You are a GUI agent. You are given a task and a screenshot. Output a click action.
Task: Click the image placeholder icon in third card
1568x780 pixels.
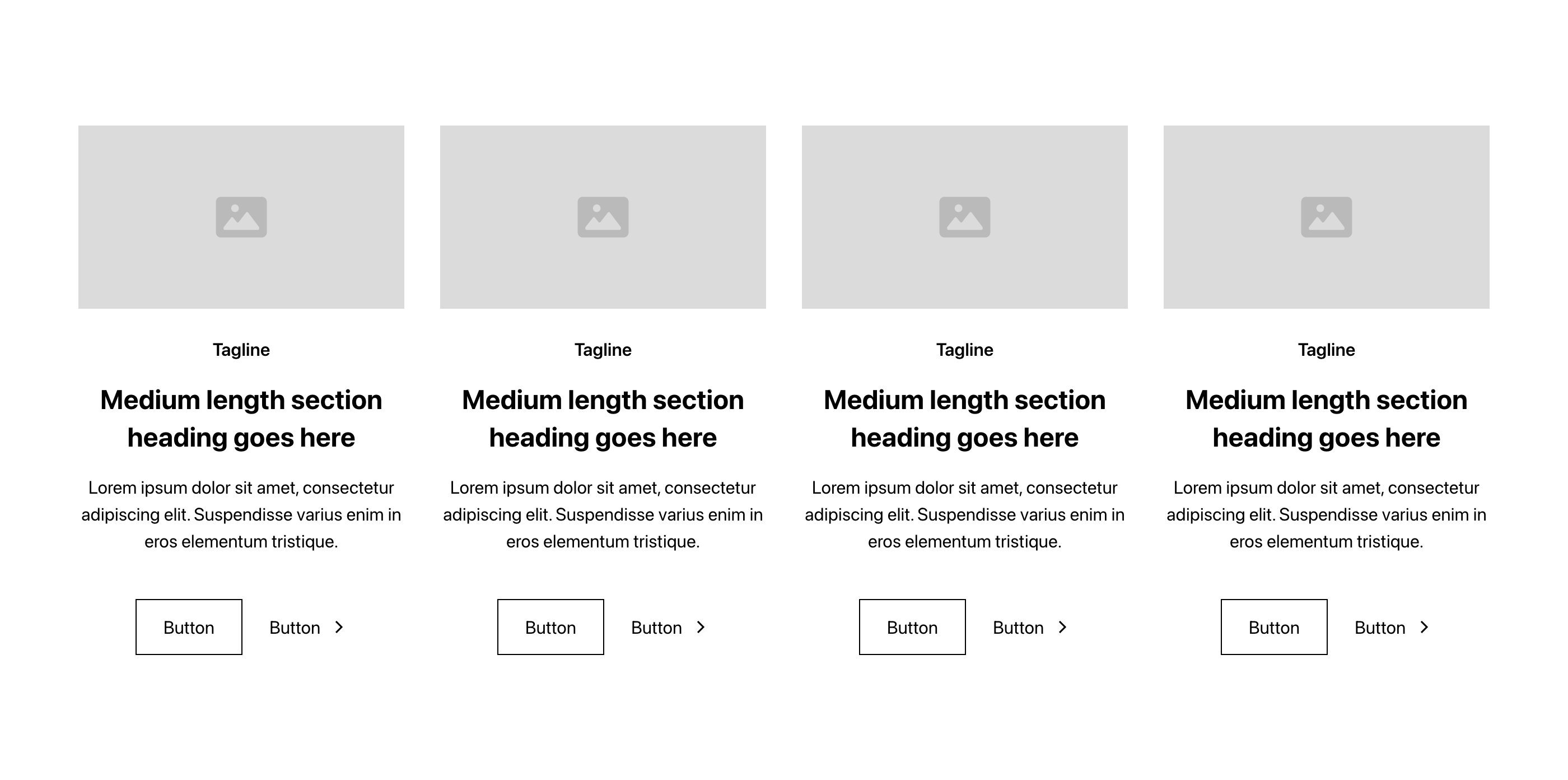point(964,217)
